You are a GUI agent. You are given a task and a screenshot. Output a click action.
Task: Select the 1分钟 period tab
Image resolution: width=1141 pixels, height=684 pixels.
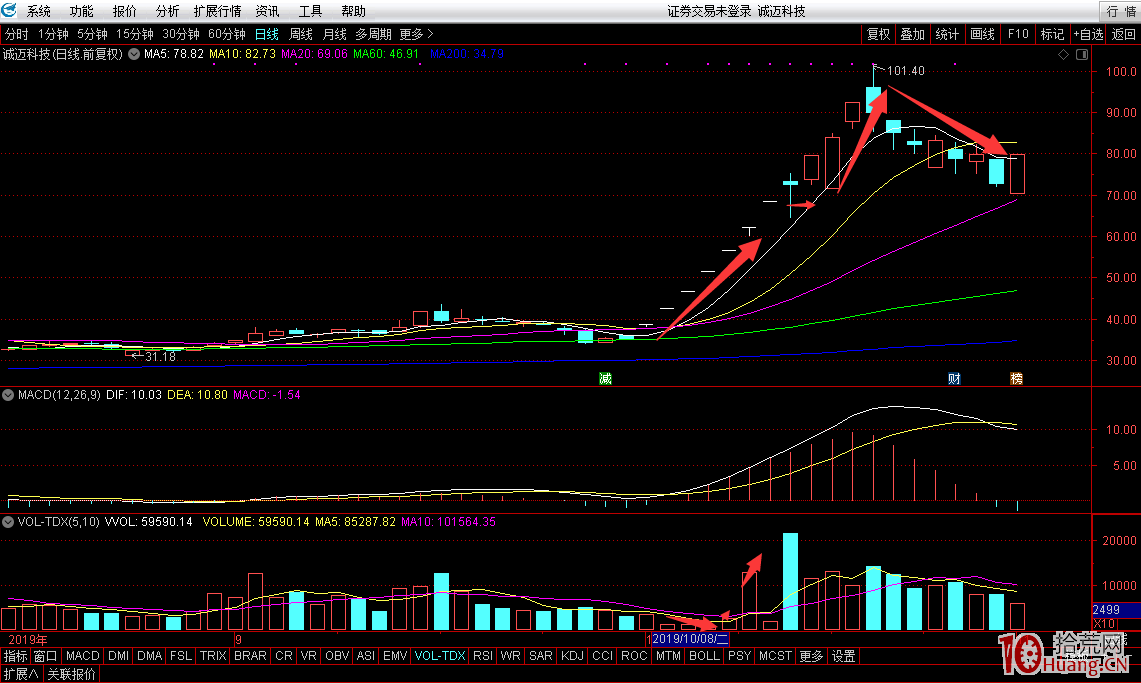[x=53, y=34]
